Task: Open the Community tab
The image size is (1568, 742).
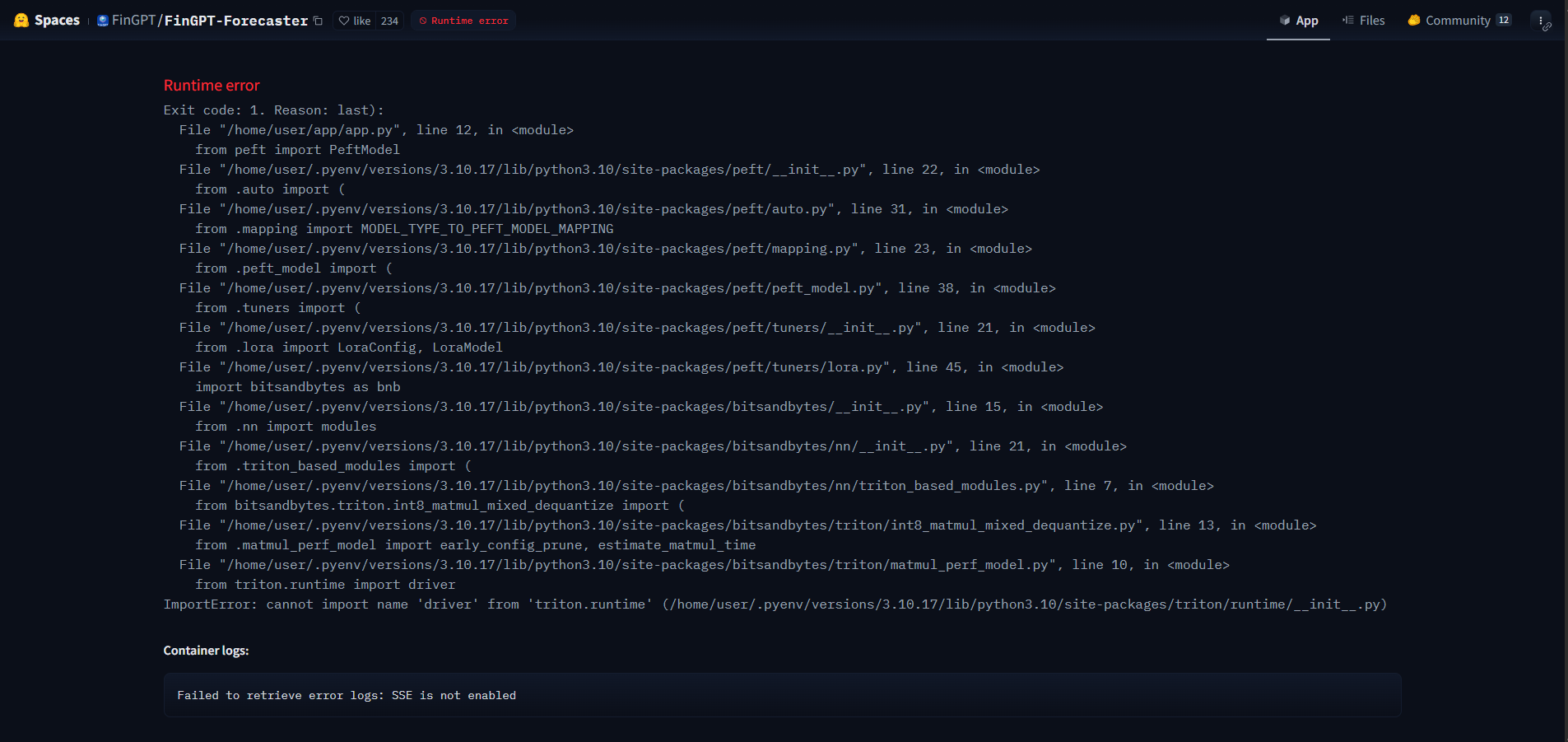Action: [1459, 21]
